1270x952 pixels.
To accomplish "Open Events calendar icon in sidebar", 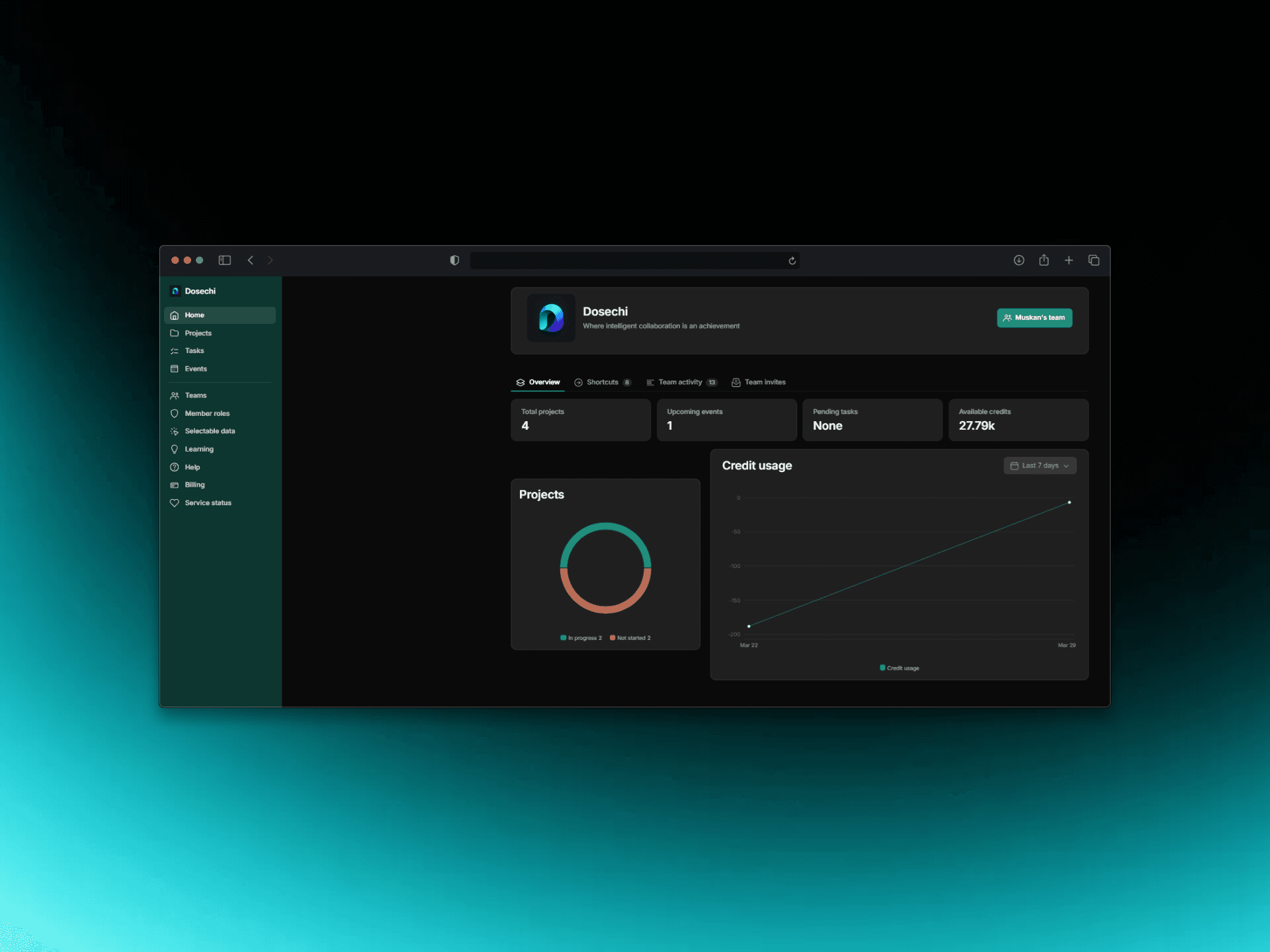I will pyautogui.click(x=175, y=369).
